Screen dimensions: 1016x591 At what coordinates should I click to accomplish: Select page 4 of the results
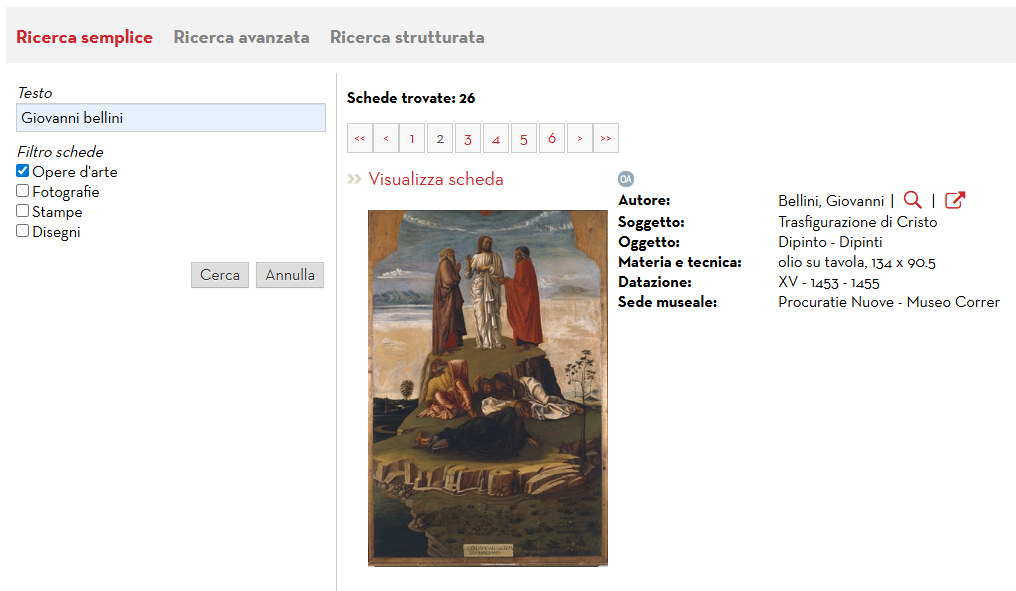(x=496, y=138)
